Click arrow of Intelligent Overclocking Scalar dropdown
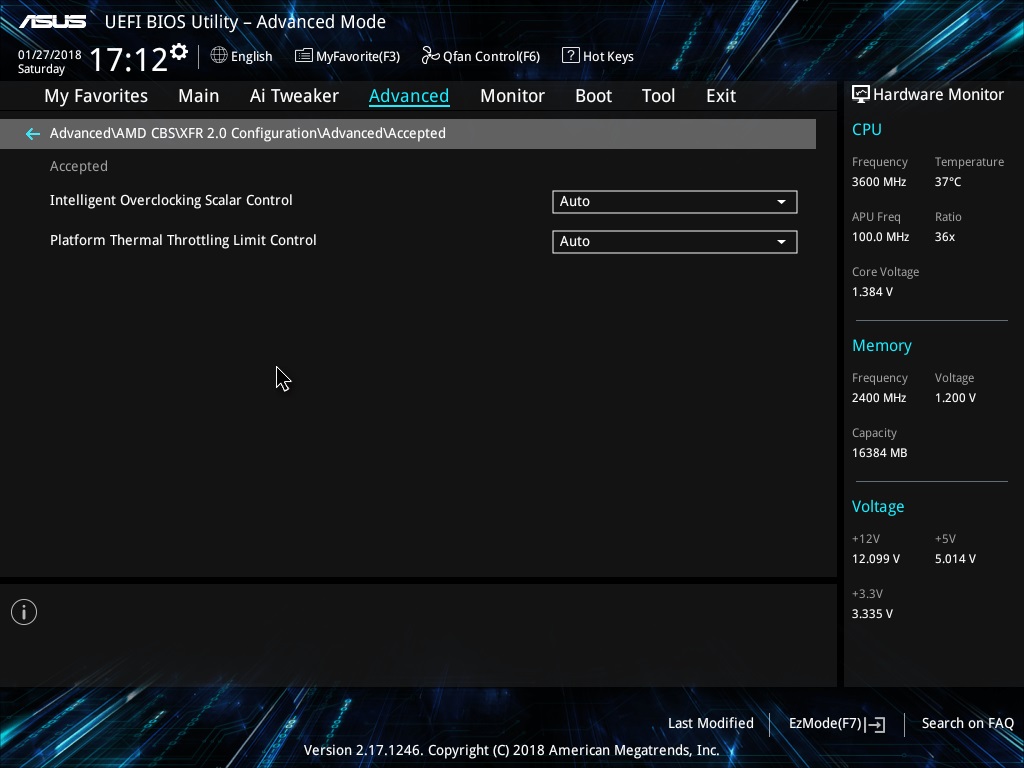Viewport: 1024px width, 768px height. pos(781,202)
